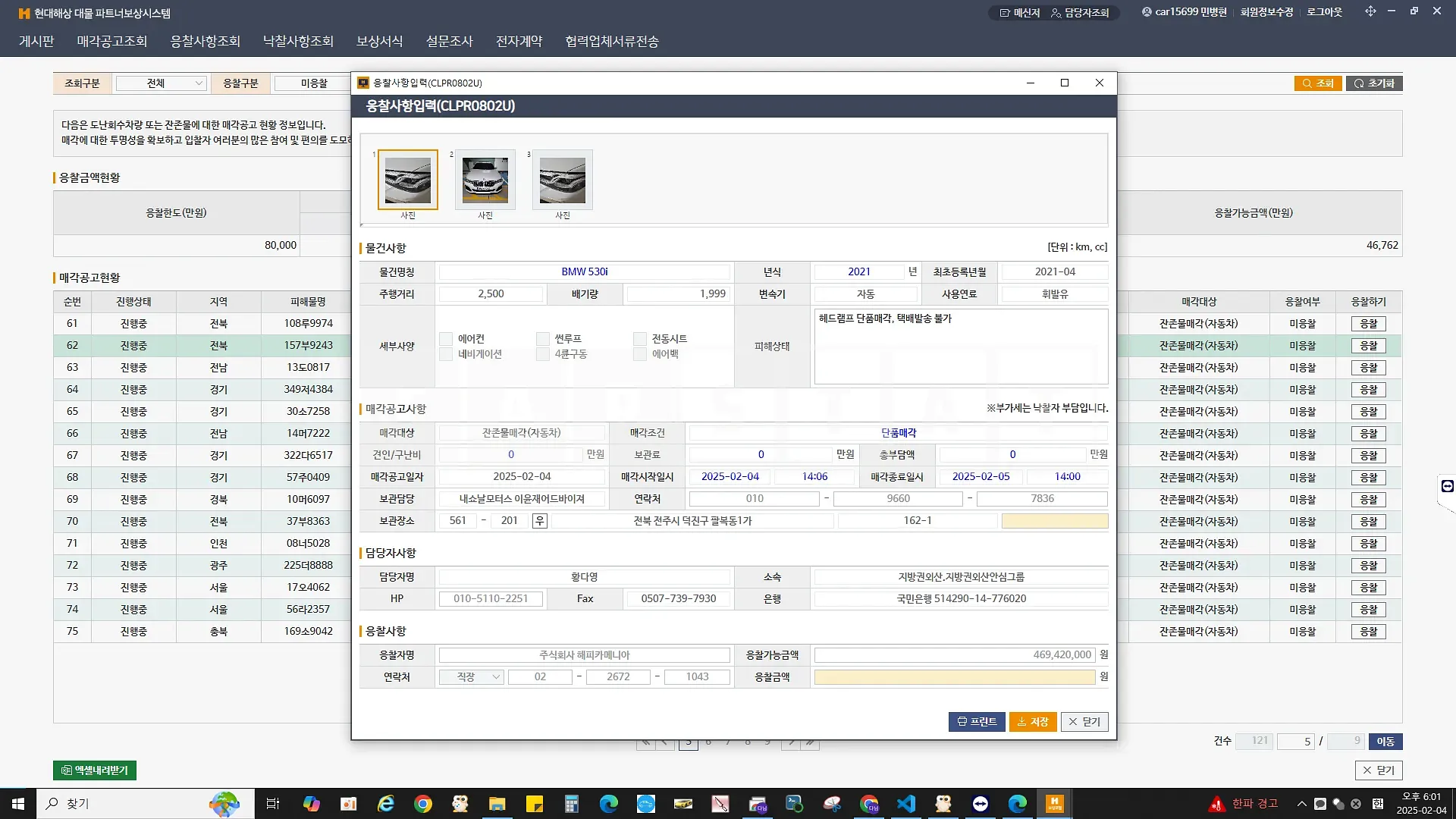Screen dimensions: 1456x819
Task: Click the postal code search icon button
Action: click(x=539, y=521)
